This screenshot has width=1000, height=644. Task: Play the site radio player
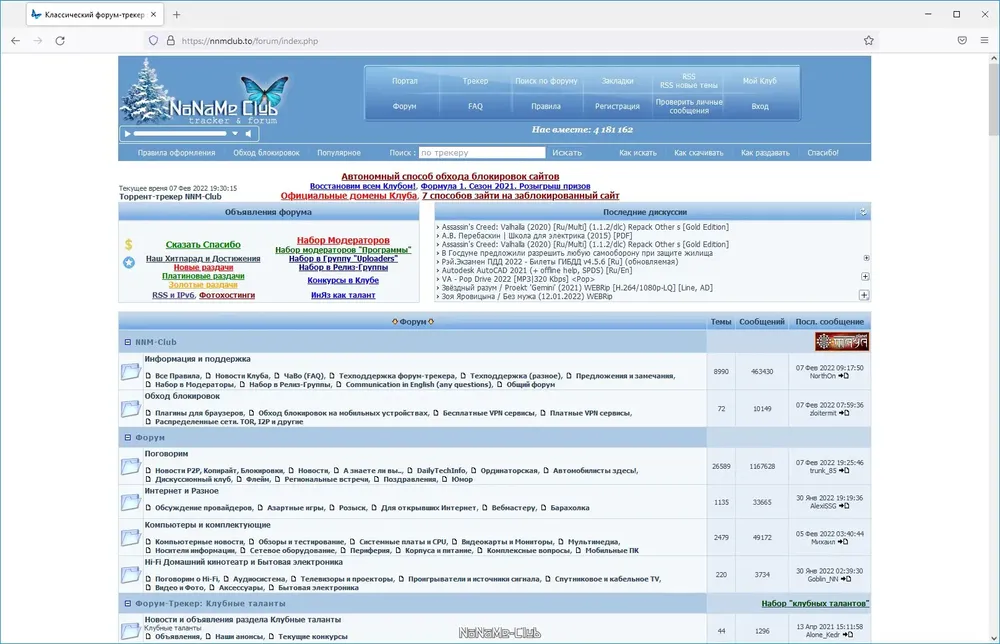click(x=128, y=134)
